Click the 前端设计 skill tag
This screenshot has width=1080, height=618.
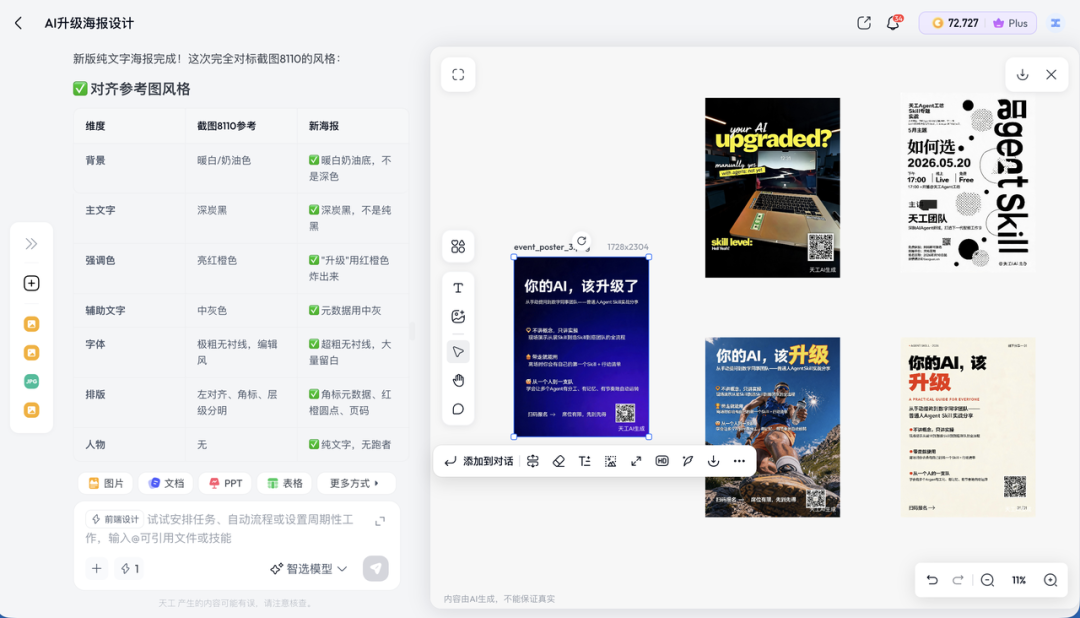(115, 519)
